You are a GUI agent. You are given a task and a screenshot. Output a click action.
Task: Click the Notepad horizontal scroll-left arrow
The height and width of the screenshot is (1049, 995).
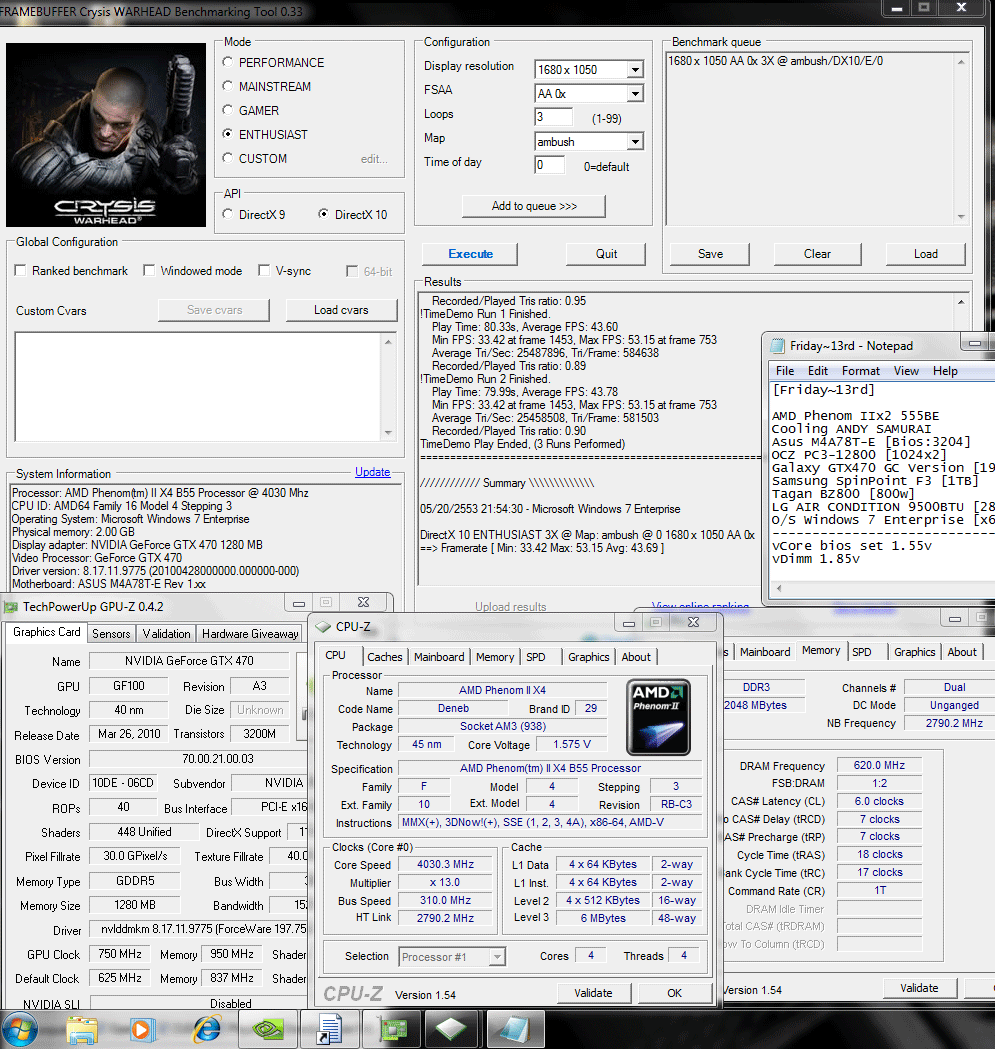(x=778, y=588)
